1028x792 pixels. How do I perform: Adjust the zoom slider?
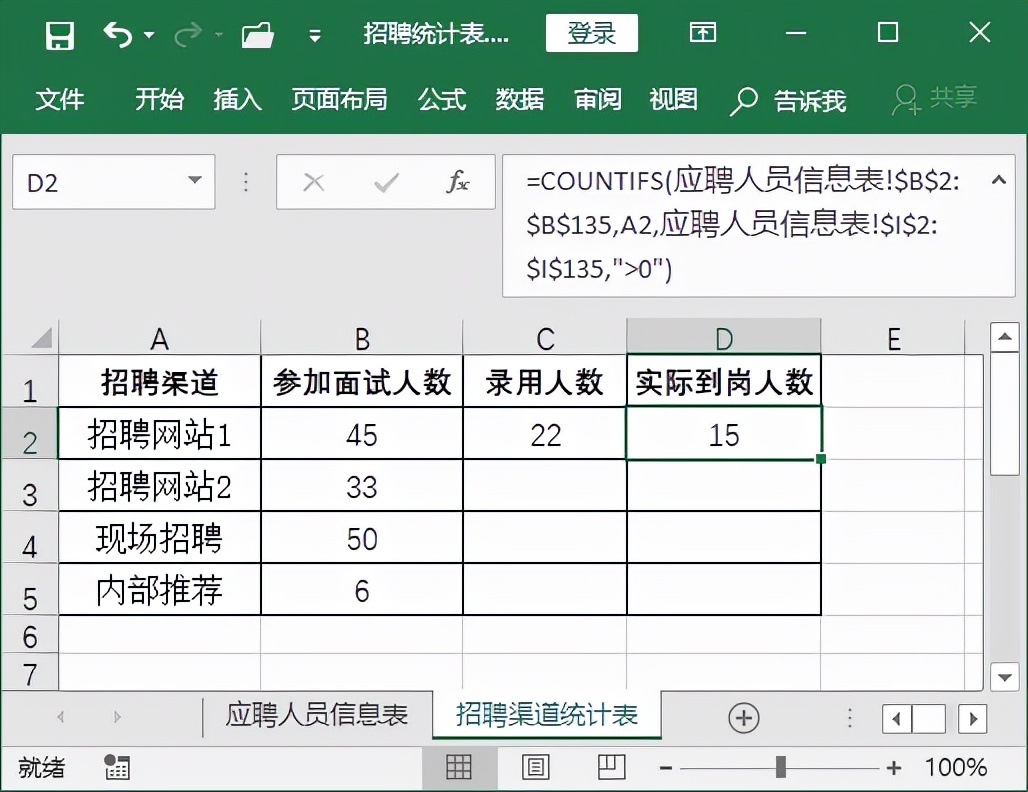coord(779,767)
